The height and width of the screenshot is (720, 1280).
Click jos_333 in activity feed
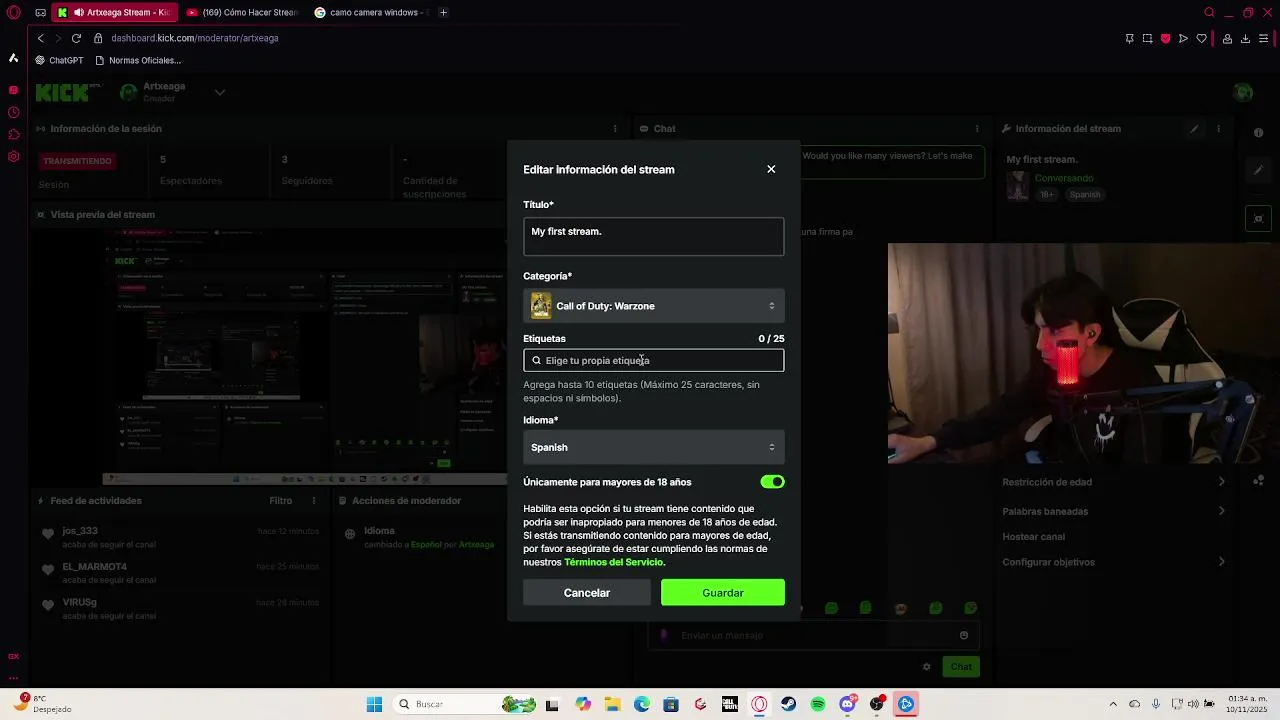(x=80, y=531)
